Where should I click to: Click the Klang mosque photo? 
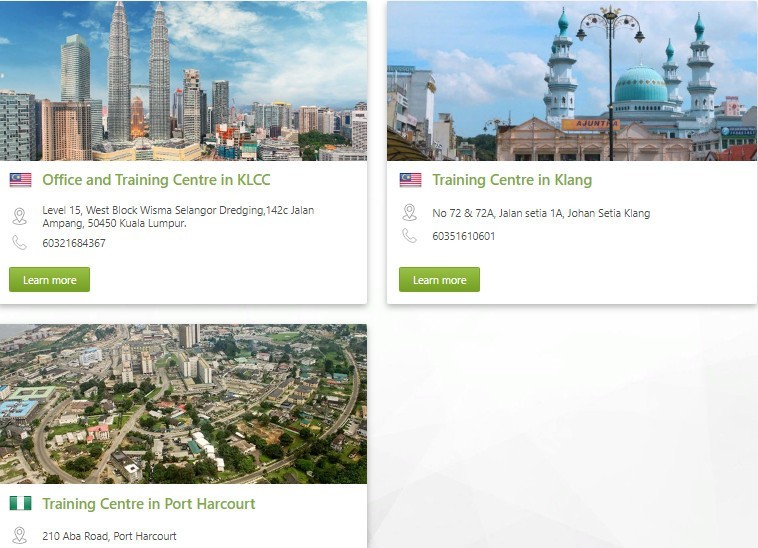[572, 81]
